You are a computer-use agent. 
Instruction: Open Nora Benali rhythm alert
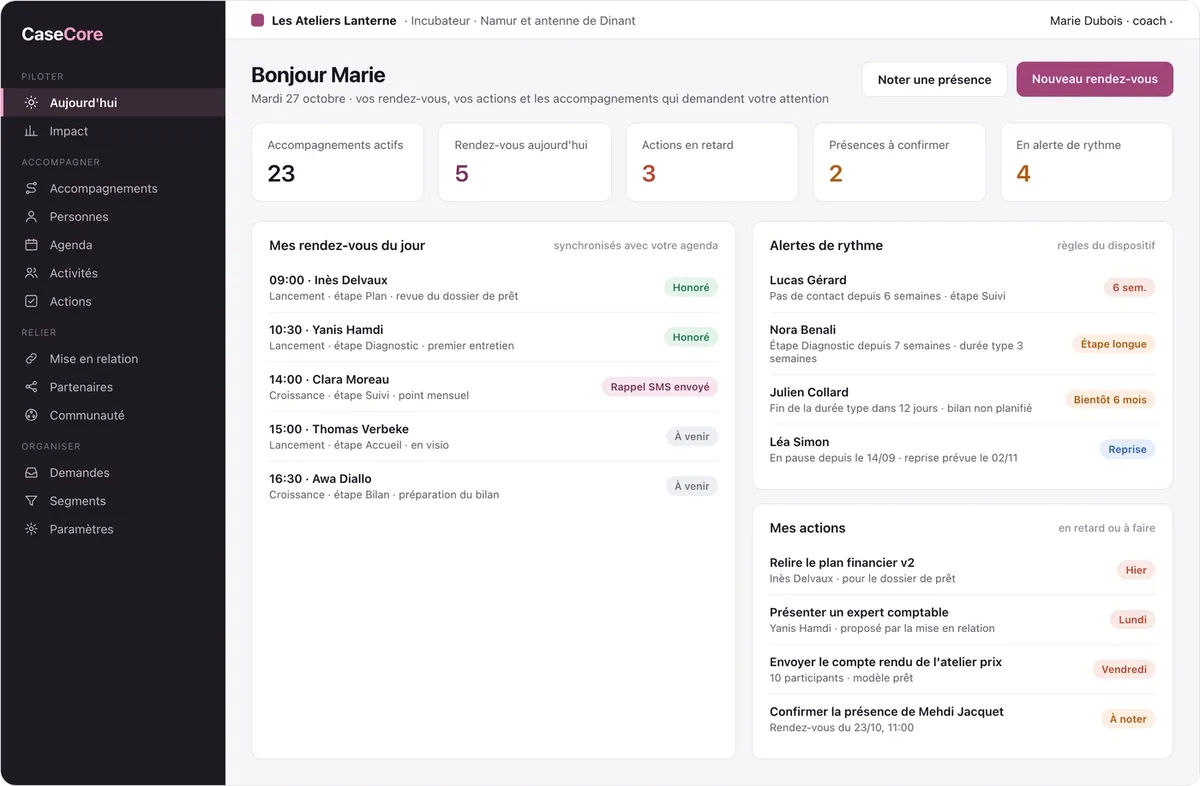pyautogui.click(x=962, y=343)
